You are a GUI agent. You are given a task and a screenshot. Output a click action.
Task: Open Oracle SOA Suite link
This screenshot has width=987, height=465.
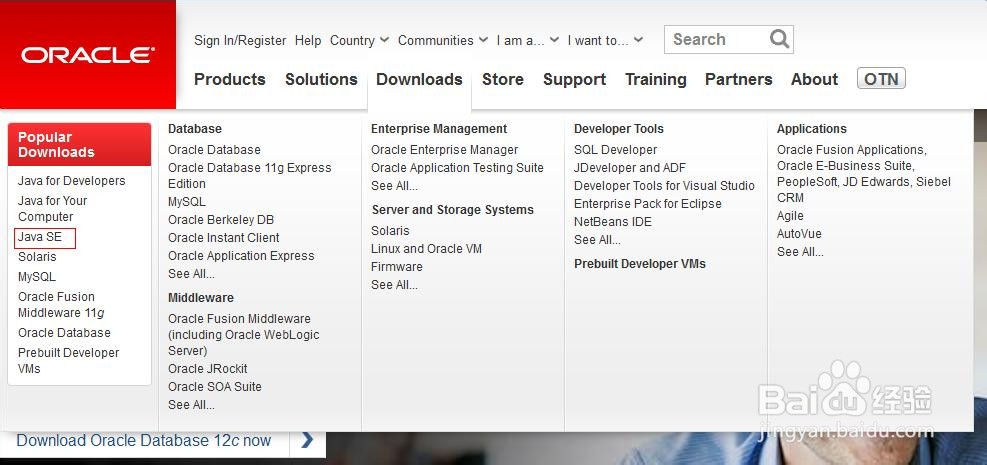pyautogui.click(x=215, y=386)
